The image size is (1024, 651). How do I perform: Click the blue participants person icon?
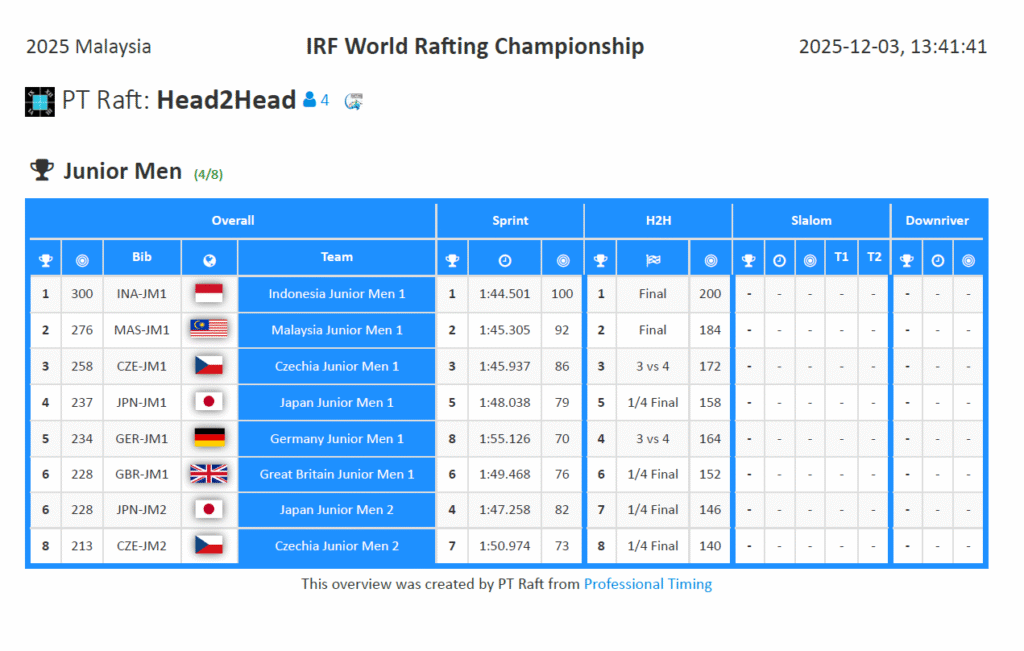tap(309, 100)
